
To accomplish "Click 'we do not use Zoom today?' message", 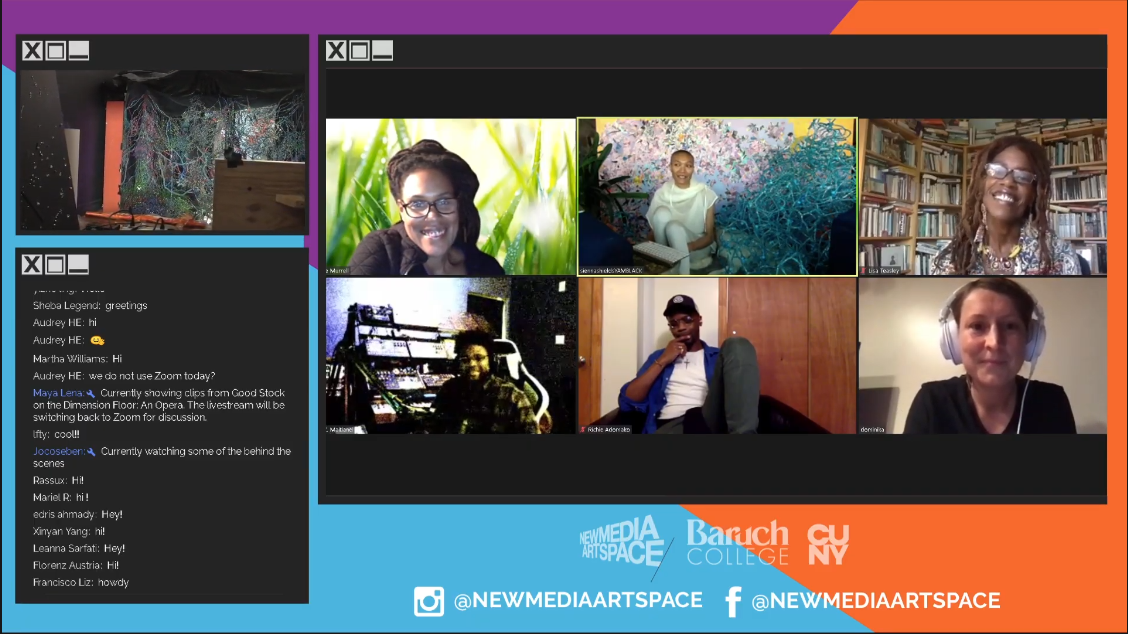I will [152, 376].
